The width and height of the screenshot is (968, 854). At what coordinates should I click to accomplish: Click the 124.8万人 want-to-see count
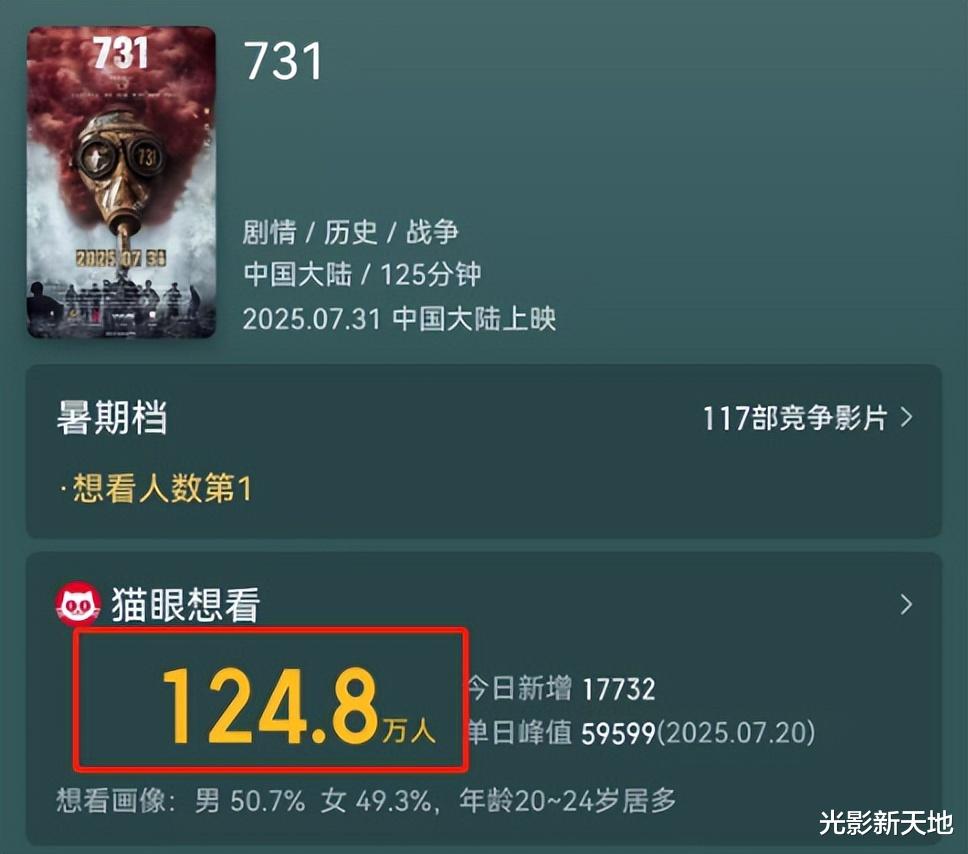298,705
